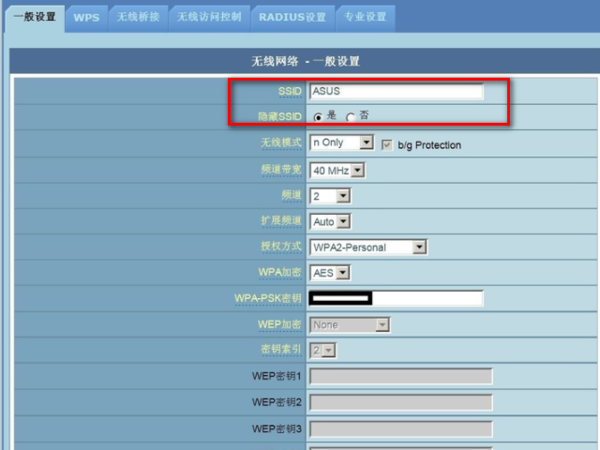
Task: Open the RADIUS设置 tab
Action: pyautogui.click(x=291, y=17)
